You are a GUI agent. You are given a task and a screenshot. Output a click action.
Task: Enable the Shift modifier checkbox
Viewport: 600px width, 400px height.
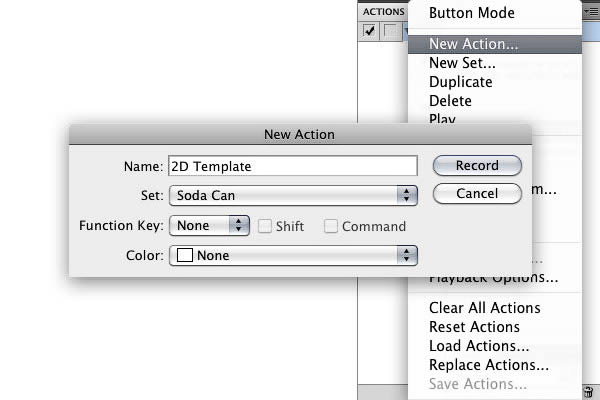point(265,226)
